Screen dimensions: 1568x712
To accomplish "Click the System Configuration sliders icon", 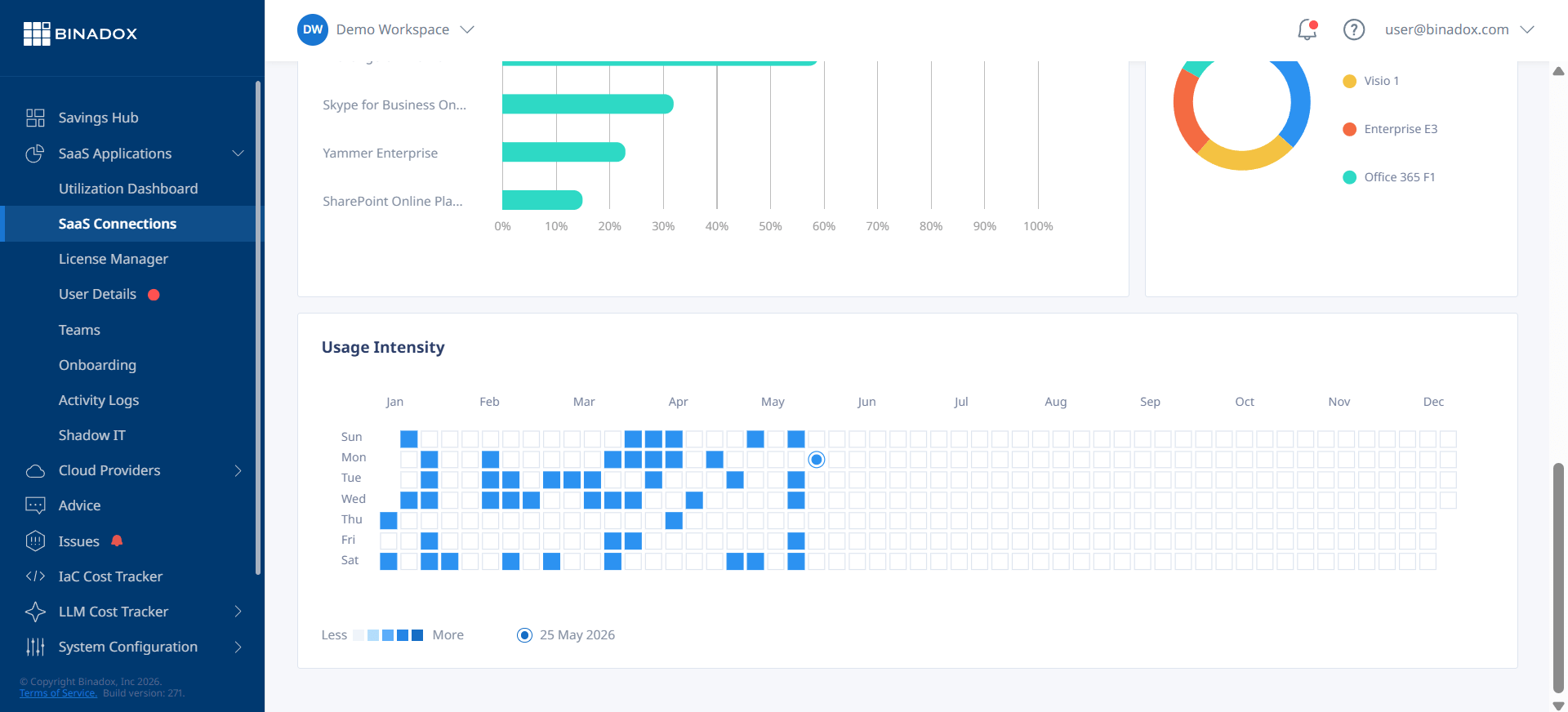I will pyautogui.click(x=35, y=647).
